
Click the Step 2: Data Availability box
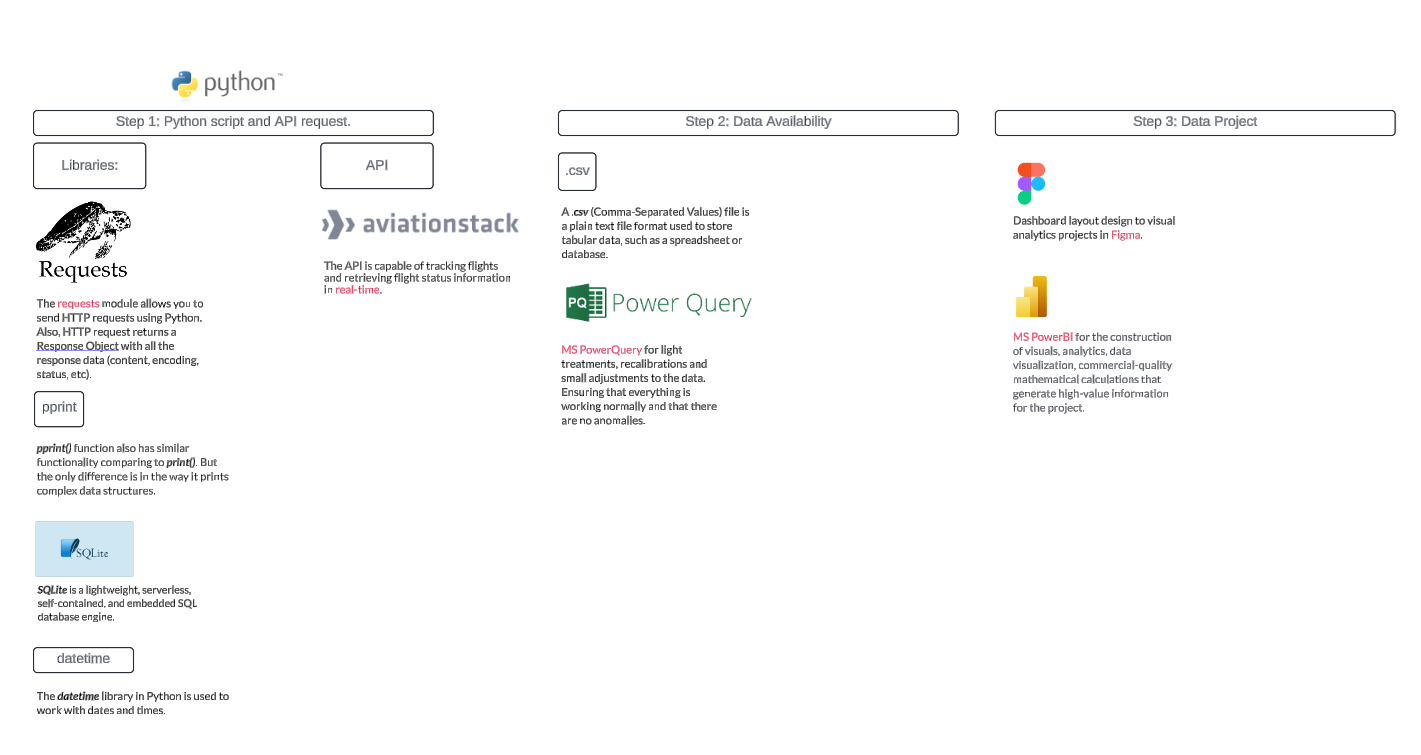tap(758, 122)
